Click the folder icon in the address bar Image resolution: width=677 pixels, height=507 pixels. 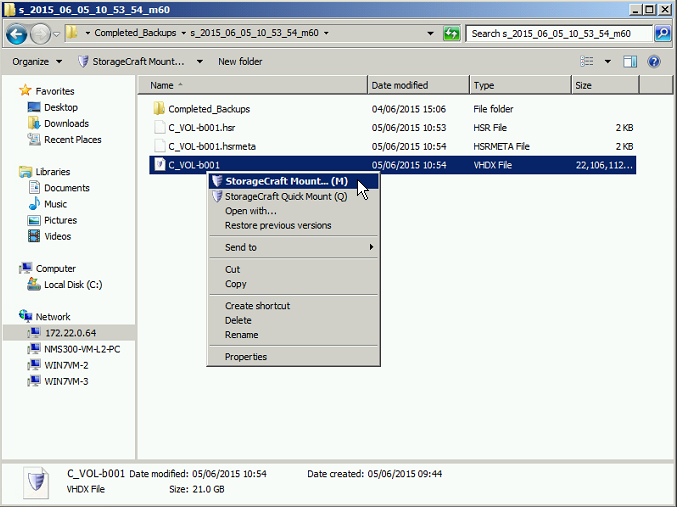72,33
